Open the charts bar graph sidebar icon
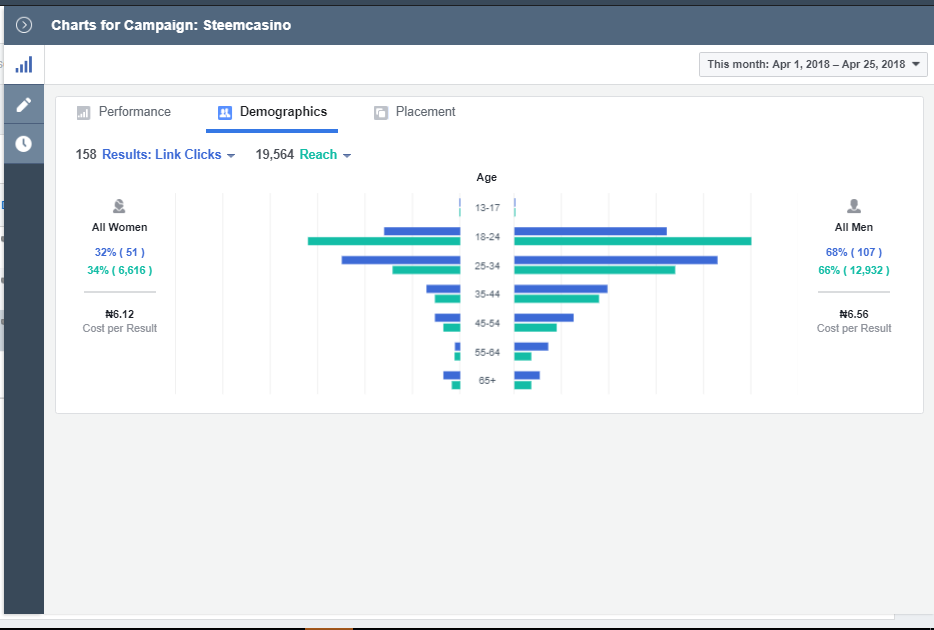This screenshot has height=630, width=934. [23, 65]
